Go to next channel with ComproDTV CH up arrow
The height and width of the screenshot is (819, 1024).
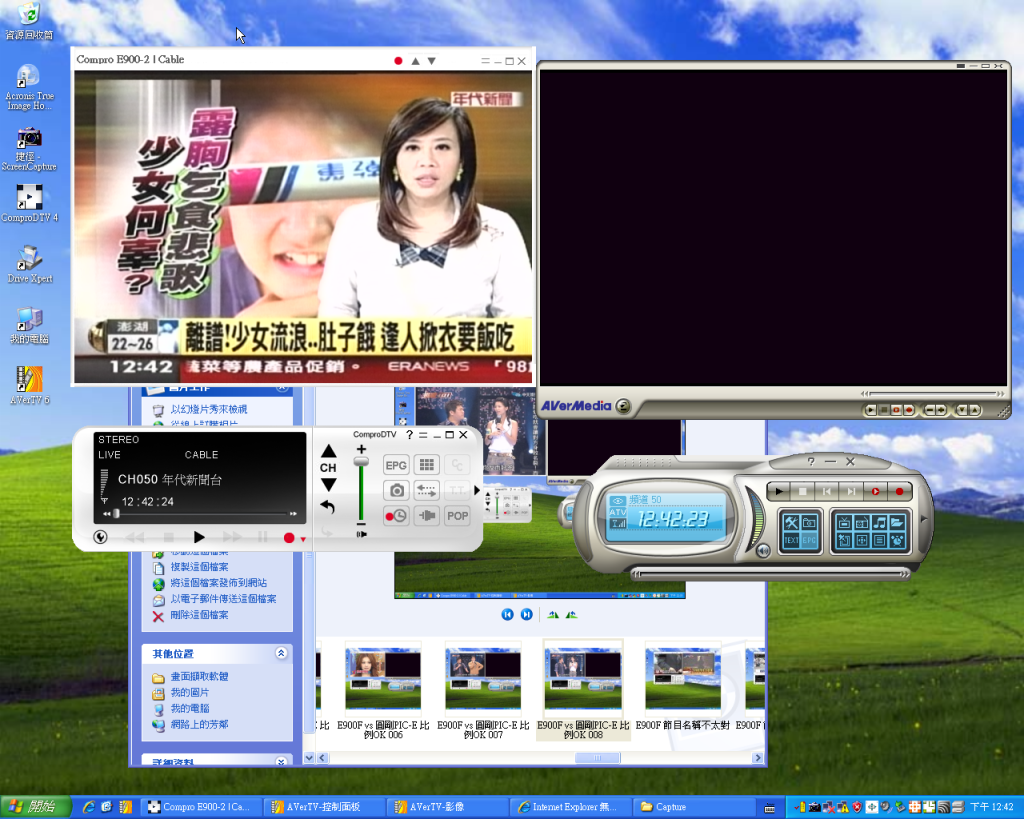click(328, 451)
